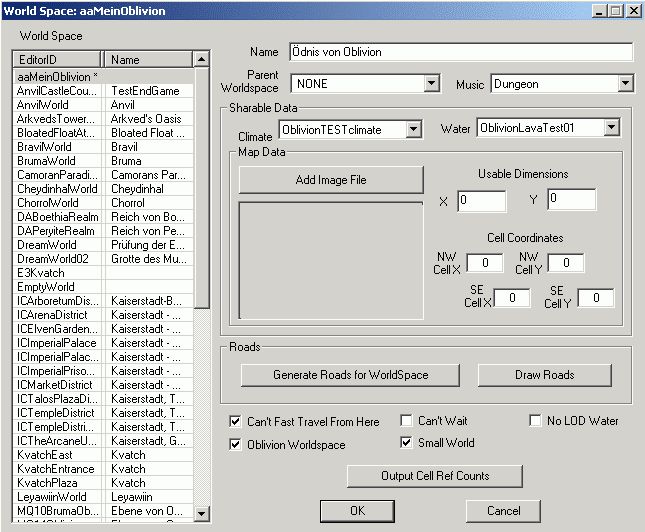Image resolution: width=645 pixels, height=532 pixels.
Task: Select the KvatchPlaza row
Action: (104, 483)
